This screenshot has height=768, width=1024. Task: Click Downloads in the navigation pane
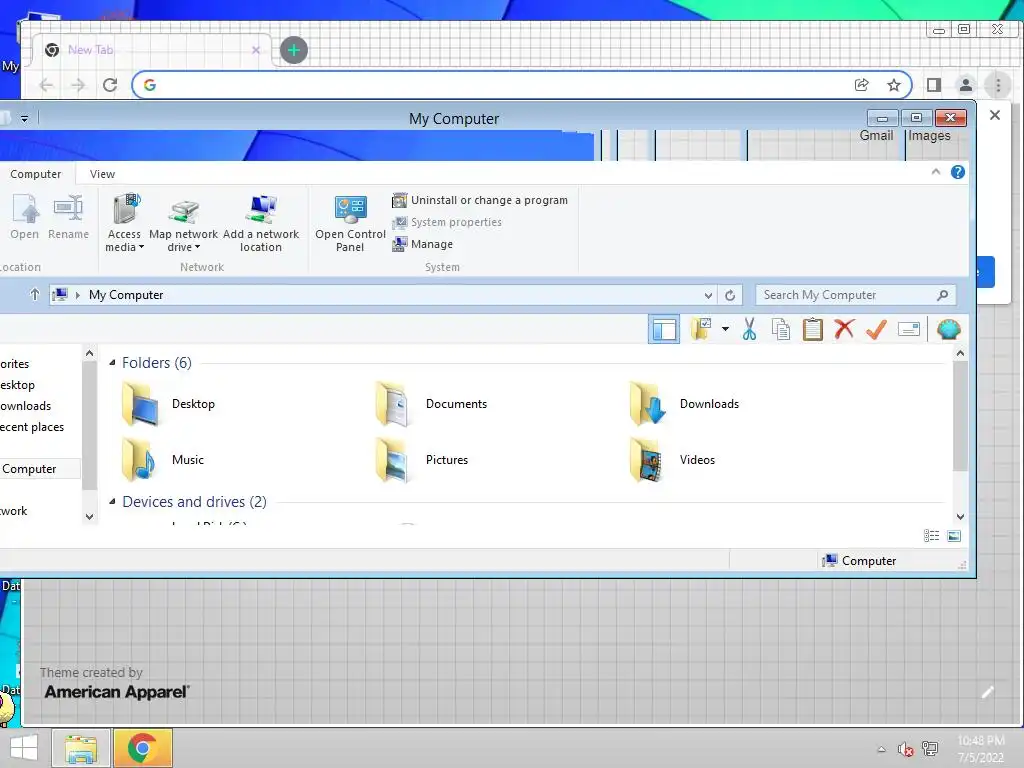(25, 406)
